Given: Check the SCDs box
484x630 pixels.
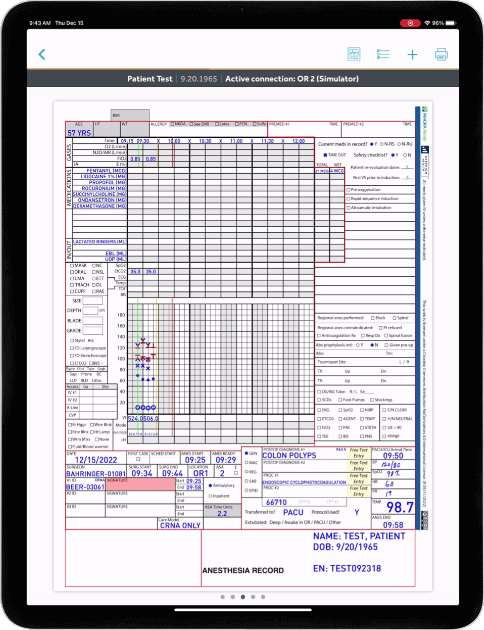Looking at the screenshot, I should (x=319, y=400).
